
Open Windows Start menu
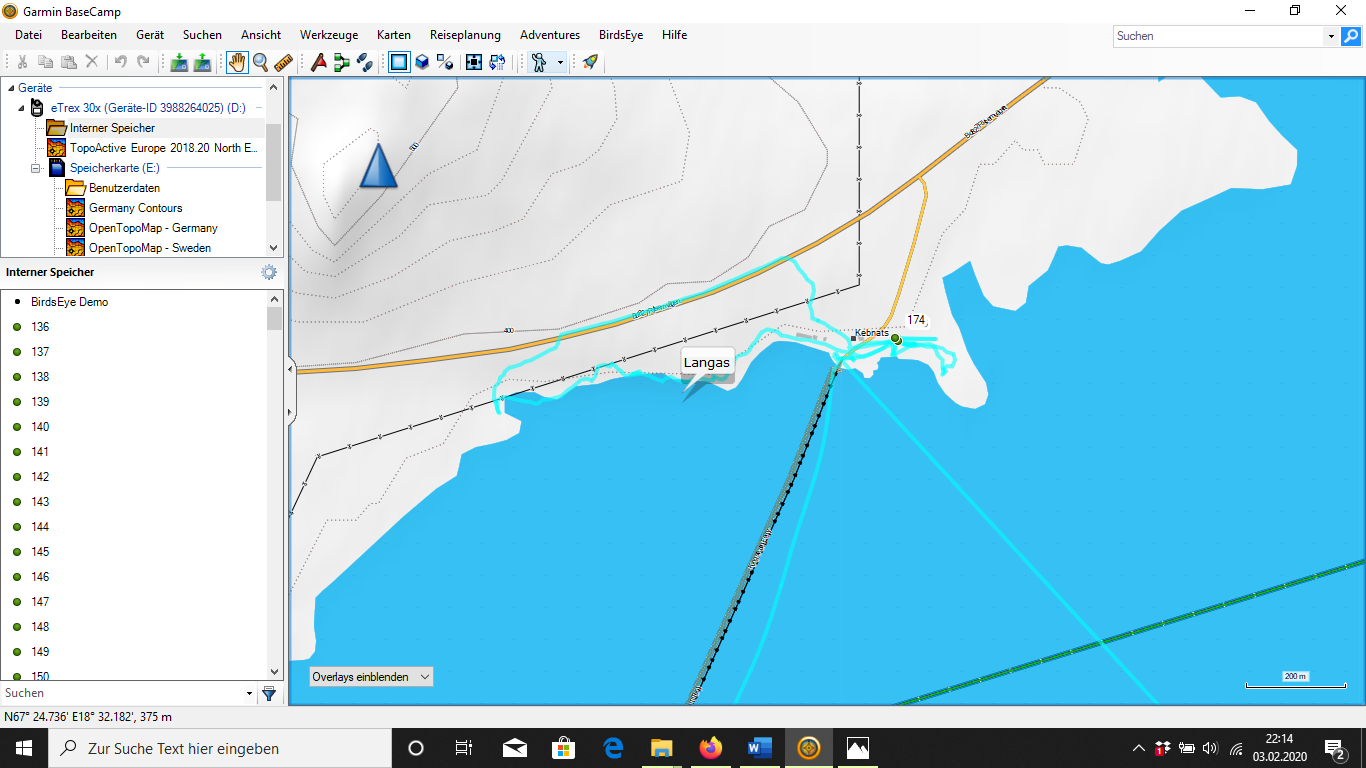click(x=24, y=748)
